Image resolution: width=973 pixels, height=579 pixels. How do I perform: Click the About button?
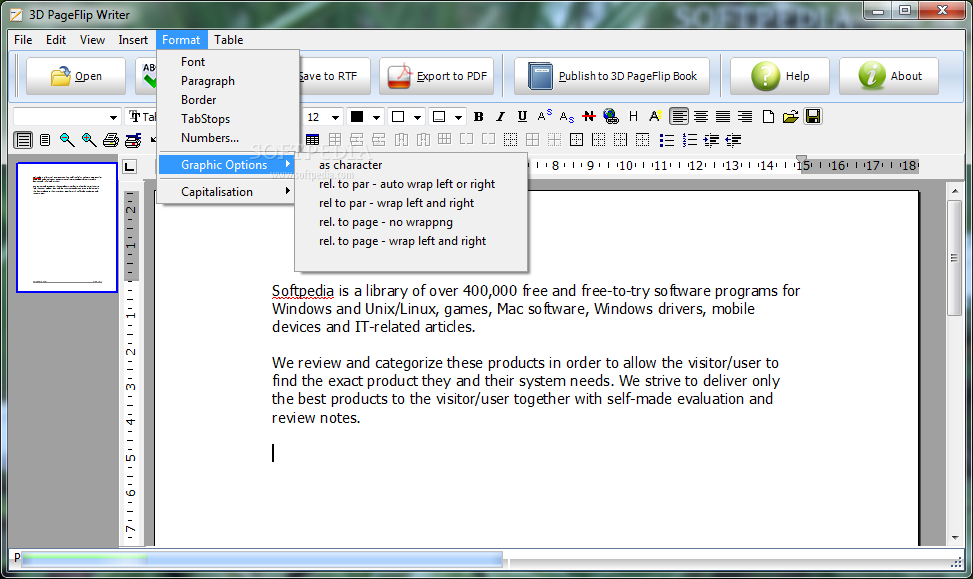(x=889, y=76)
